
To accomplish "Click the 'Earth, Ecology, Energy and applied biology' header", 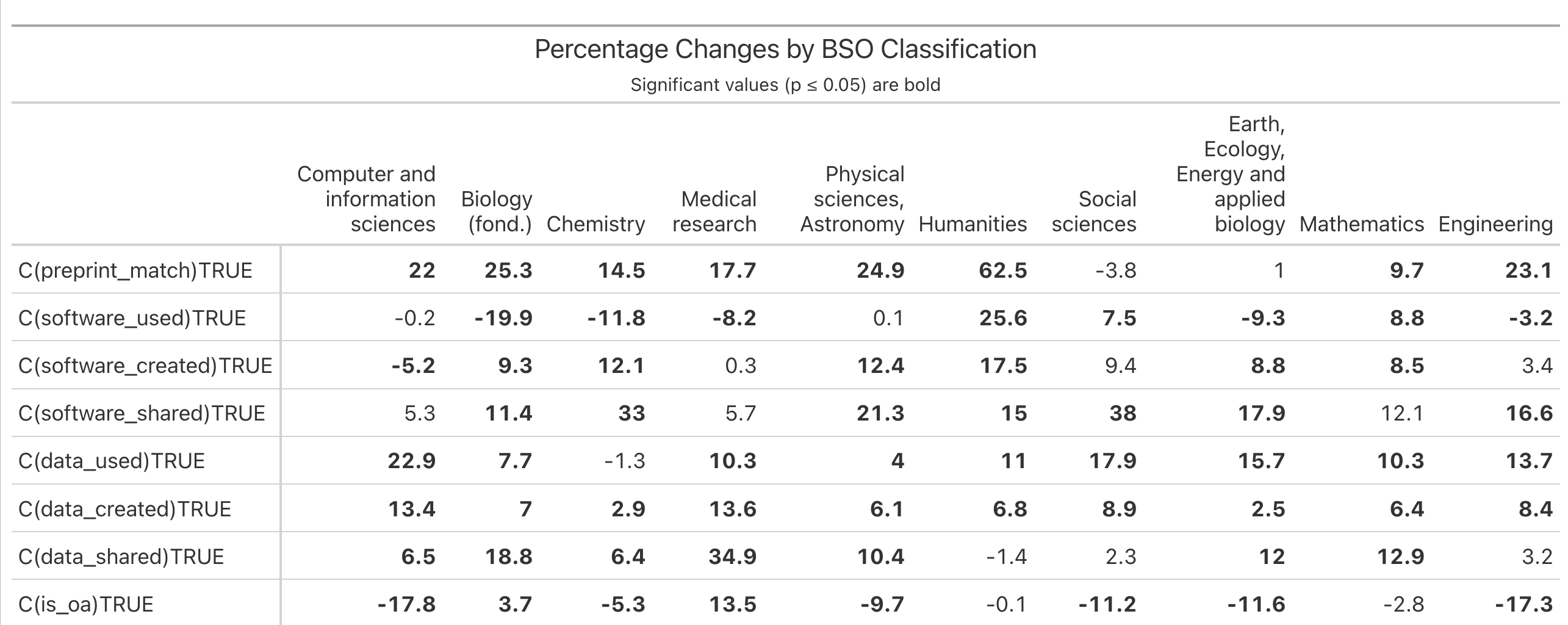I will coord(1231,174).
